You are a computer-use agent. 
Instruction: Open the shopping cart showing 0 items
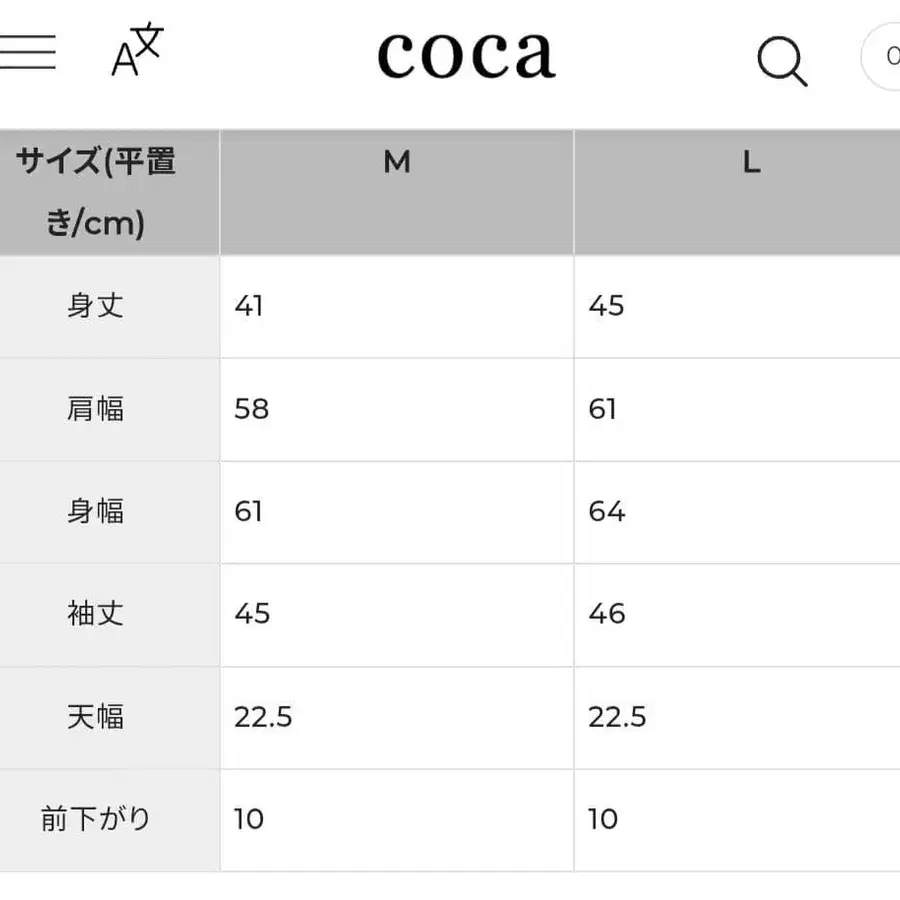point(888,57)
